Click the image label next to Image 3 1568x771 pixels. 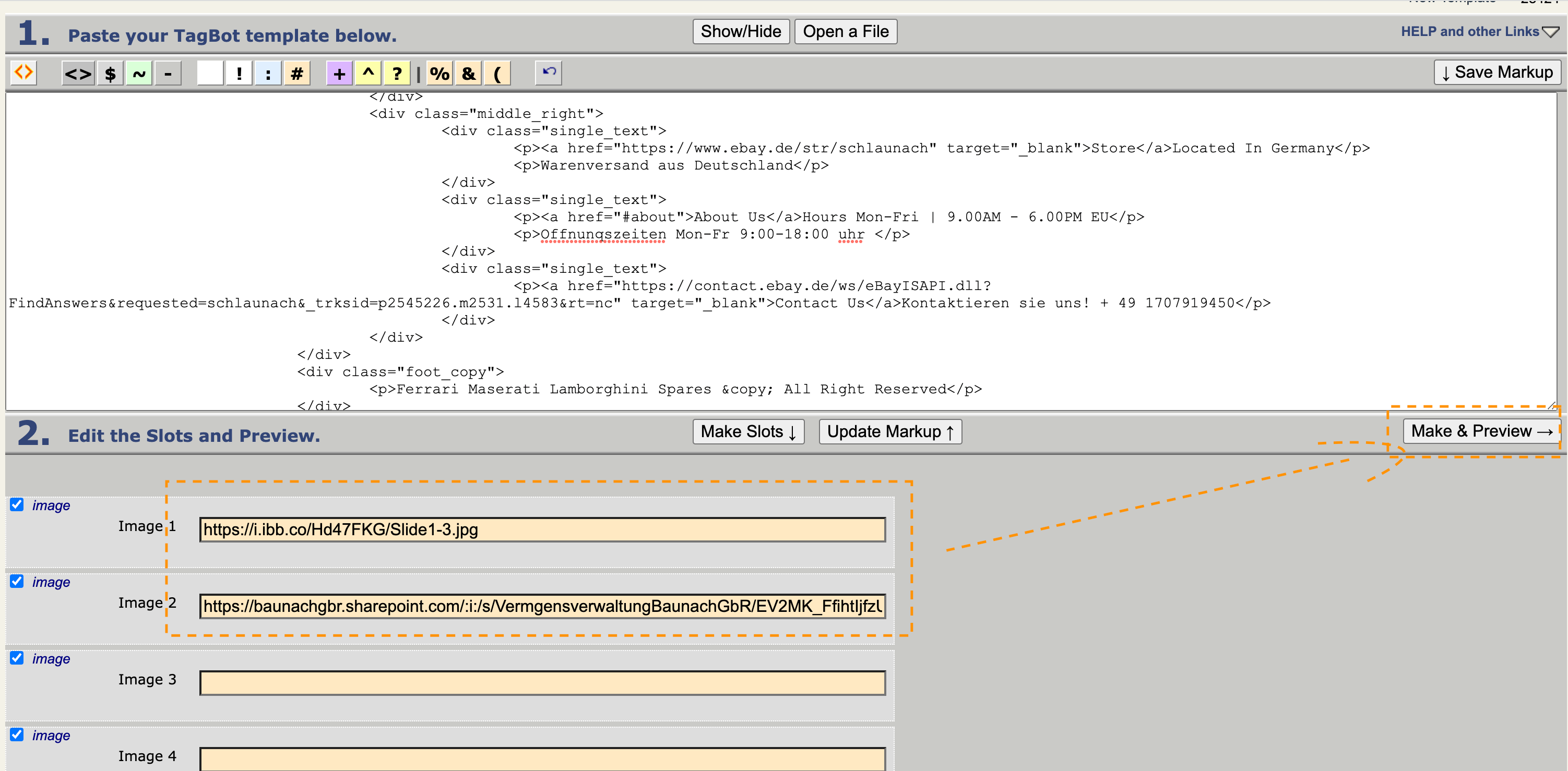[51, 659]
